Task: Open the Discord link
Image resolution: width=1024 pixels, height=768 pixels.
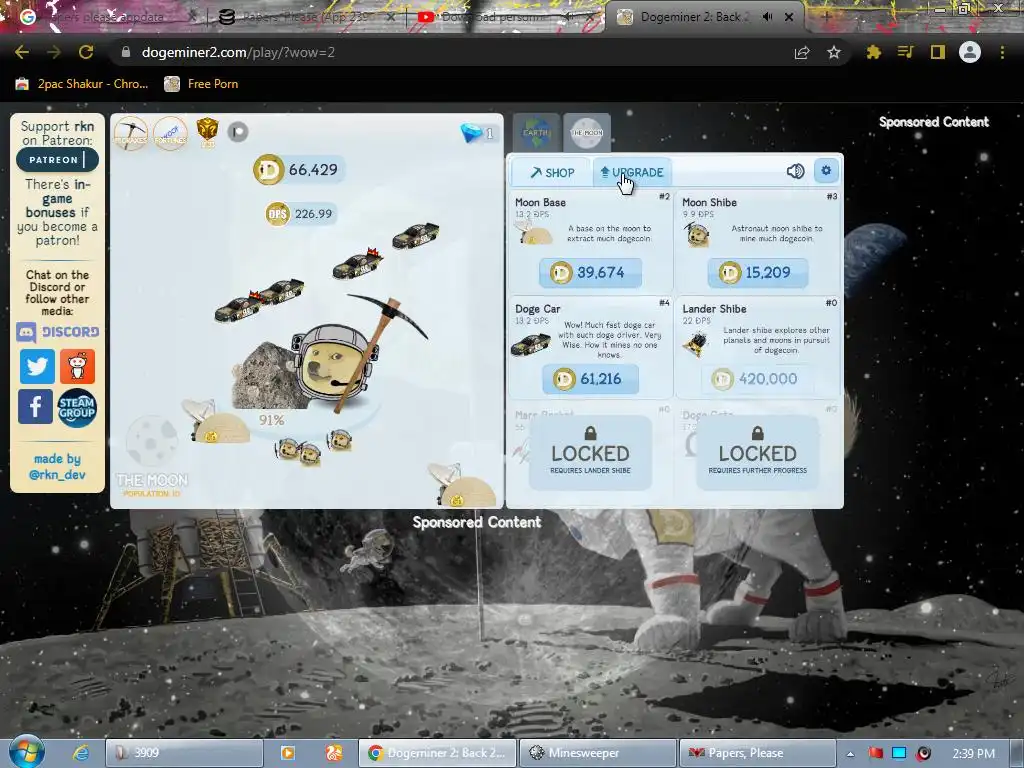Action: pos(57,332)
